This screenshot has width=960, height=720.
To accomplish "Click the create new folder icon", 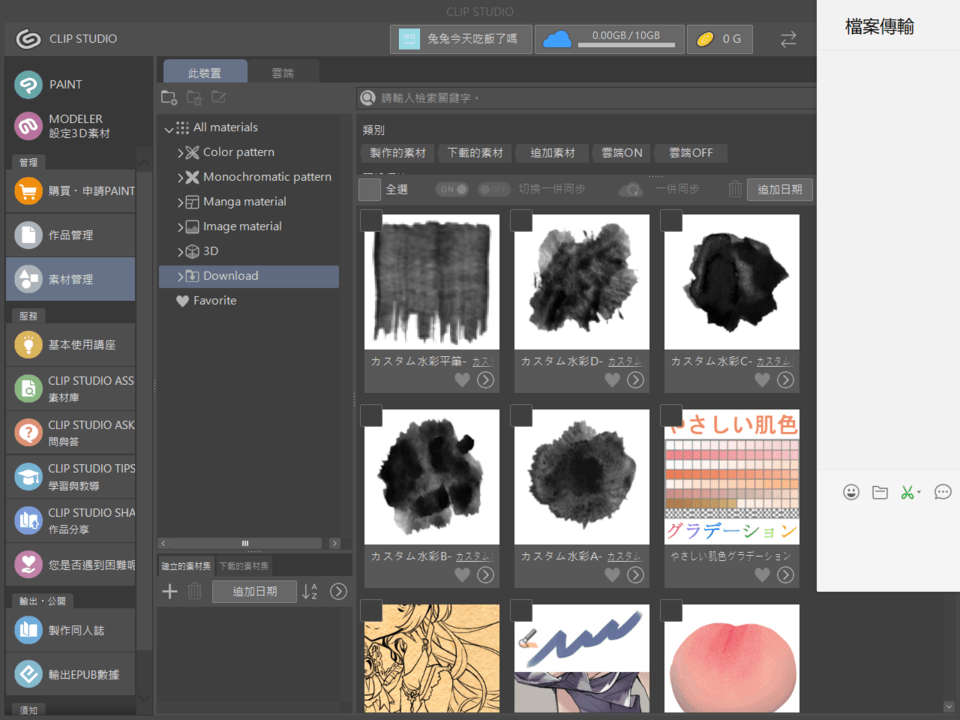I will pyautogui.click(x=169, y=97).
